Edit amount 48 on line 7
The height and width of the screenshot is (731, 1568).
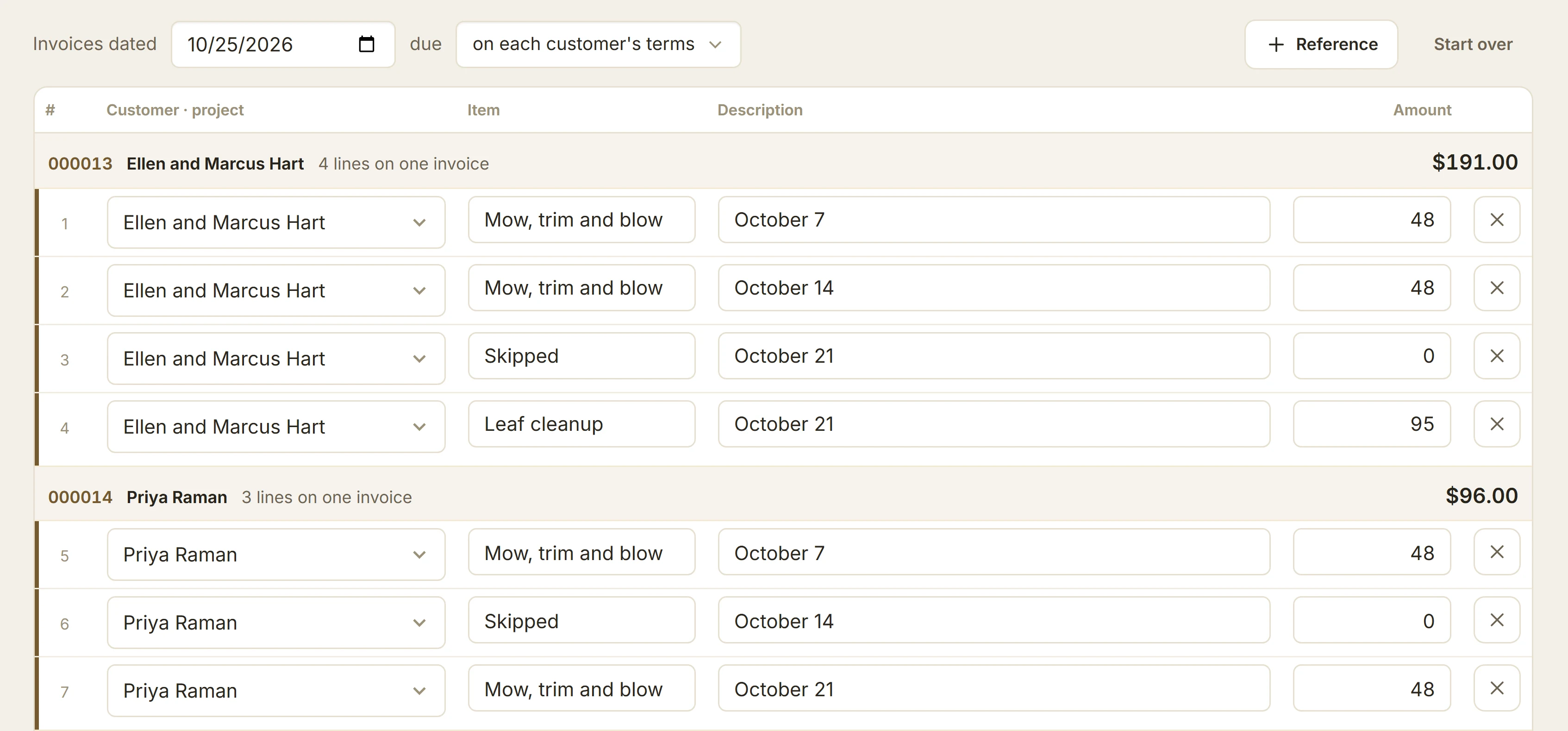[x=1372, y=688]
